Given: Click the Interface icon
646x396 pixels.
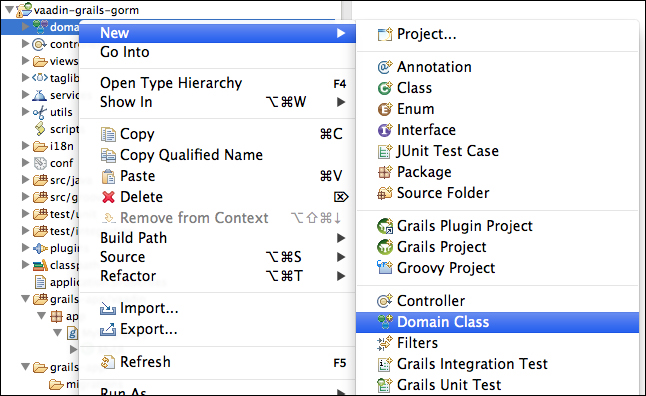Looking at the screenshot, I should click(x=385, y=130).
